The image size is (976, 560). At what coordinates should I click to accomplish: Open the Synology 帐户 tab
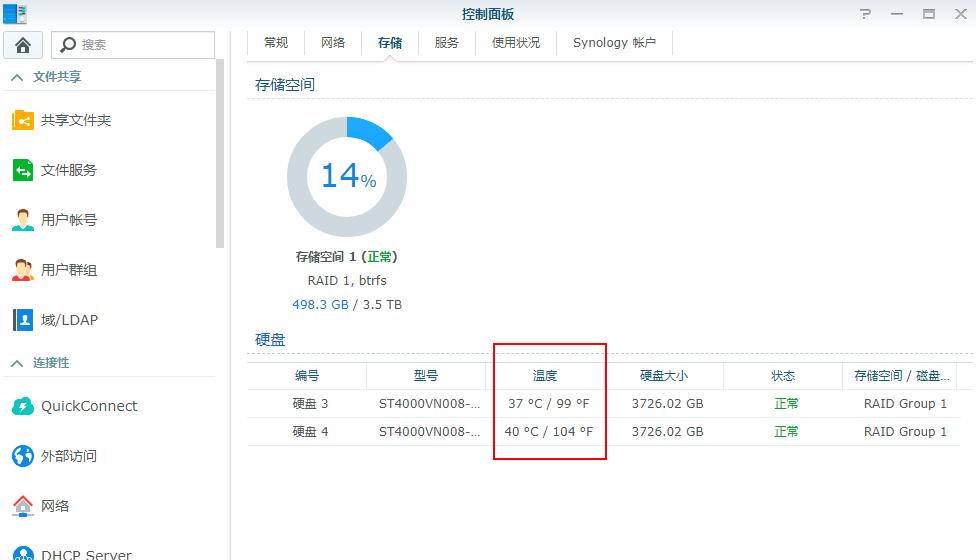614,43
